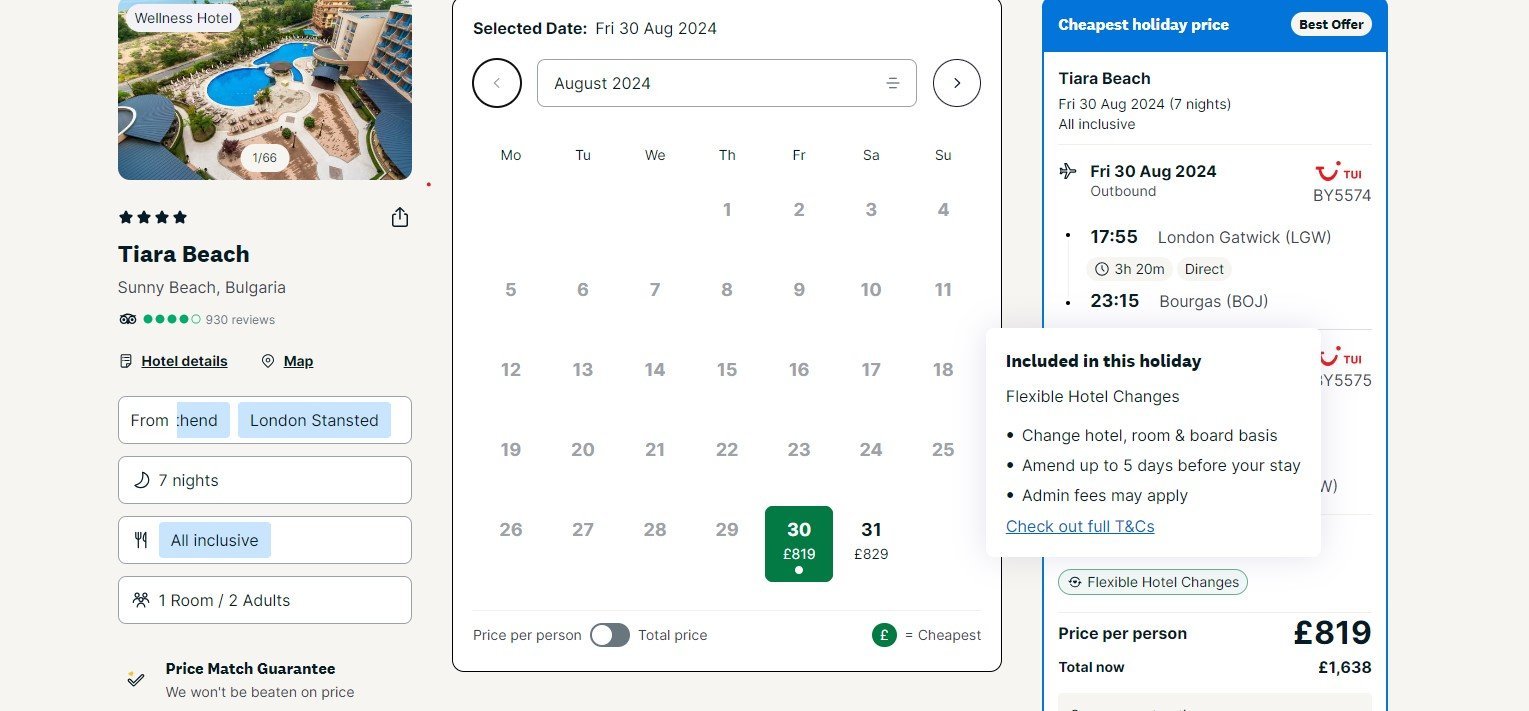
Task: Click the green pound cheapest legend icon
Action: pos(884,635)
